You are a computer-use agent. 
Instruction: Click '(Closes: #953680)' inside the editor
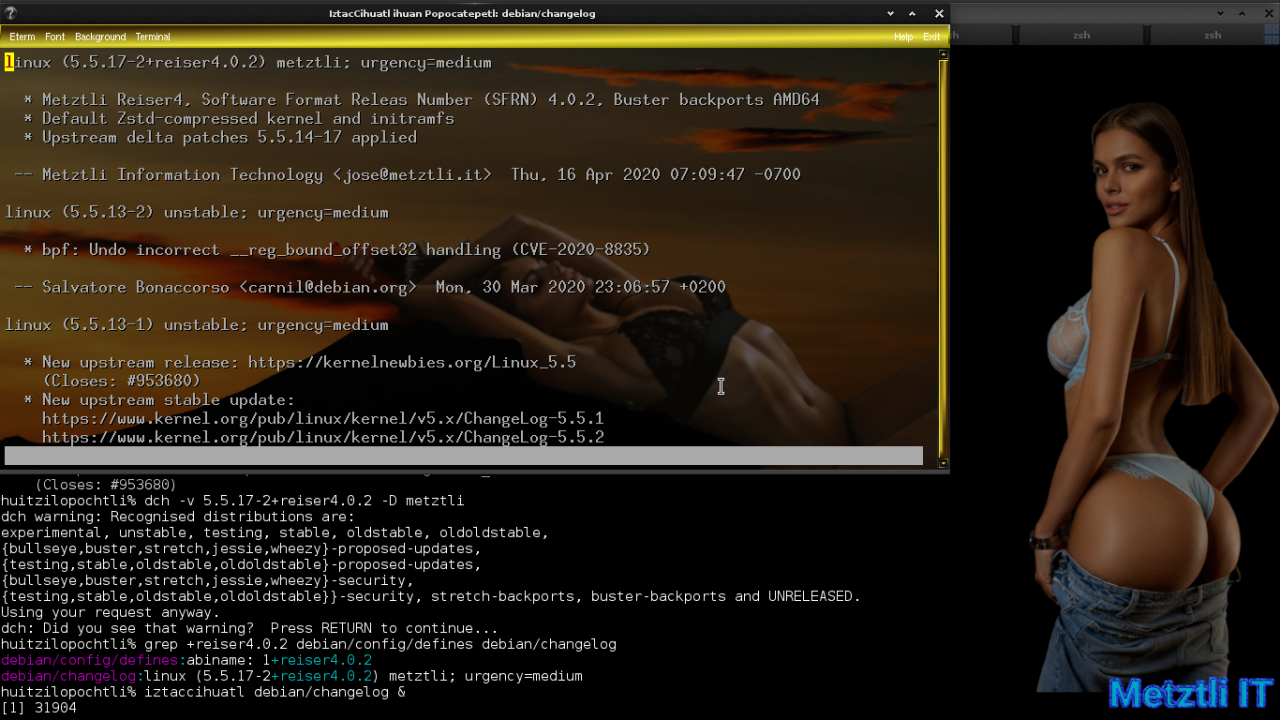(x=121, y=381)
